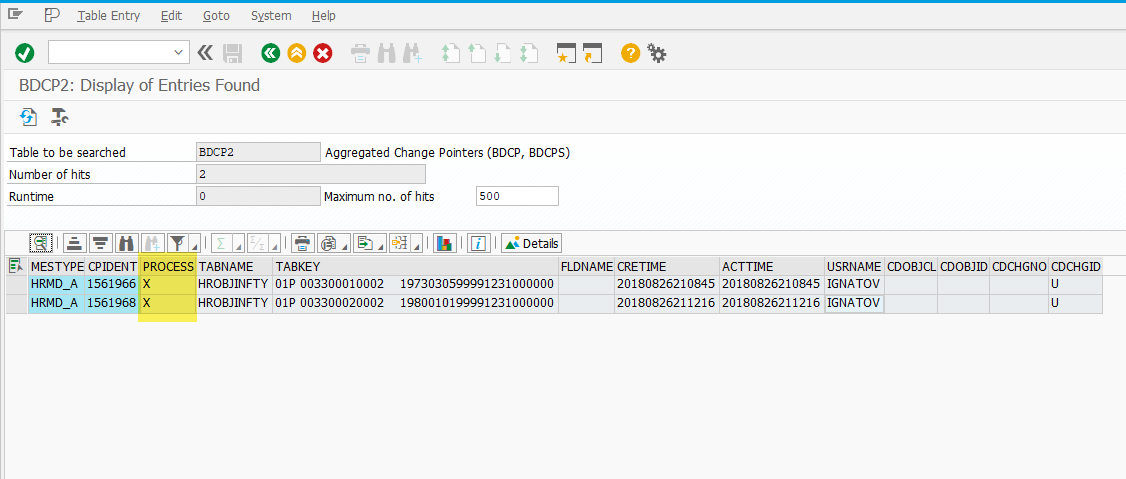
Task: Click the MESTYPE column header
Action: tap(57, 266)
